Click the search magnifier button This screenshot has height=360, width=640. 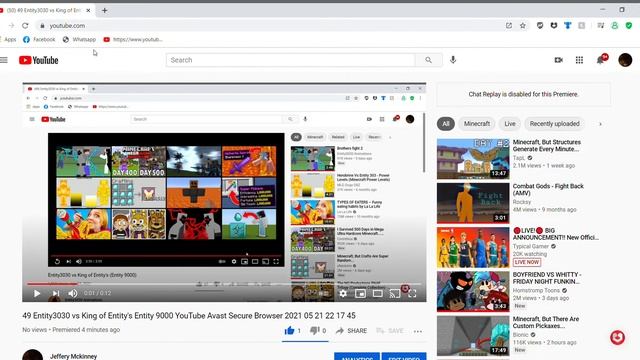[428, 60]
